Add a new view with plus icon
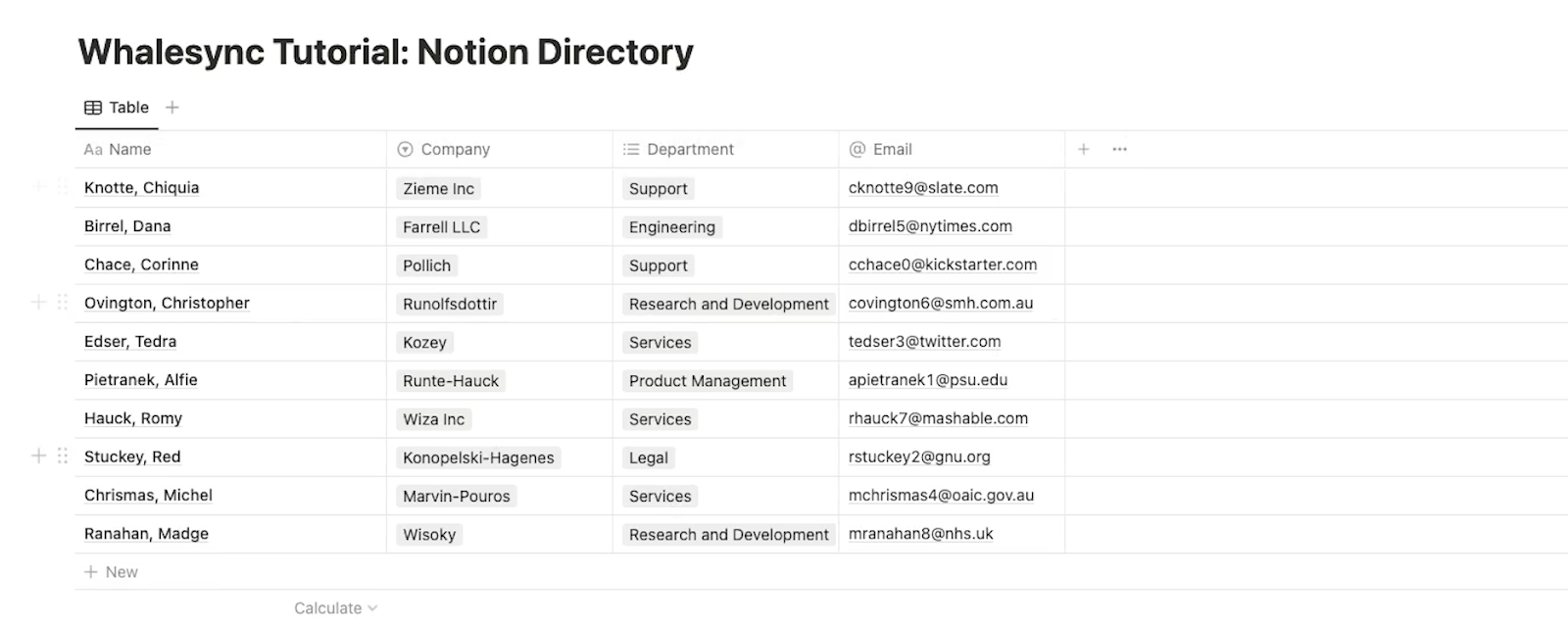 (172, 108)
